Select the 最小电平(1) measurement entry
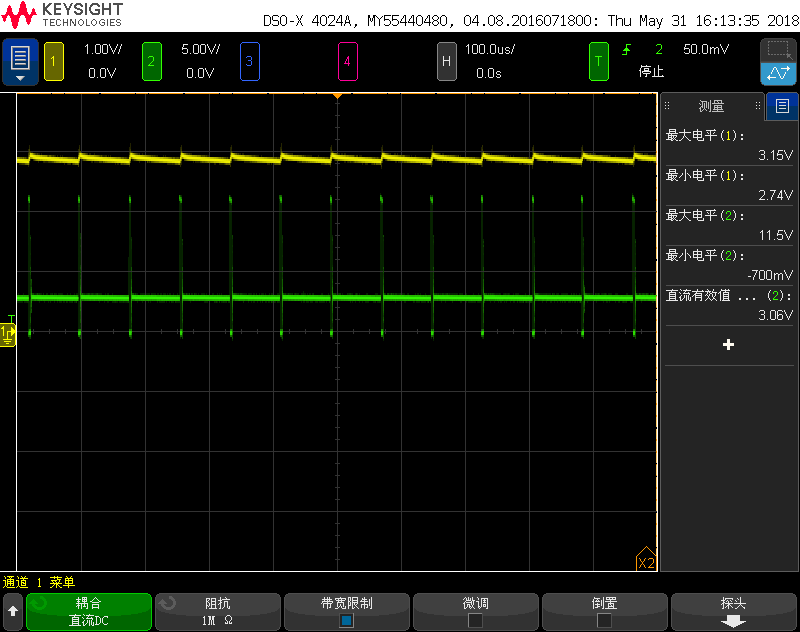800x632 pixels. click(x=729, y=185)
